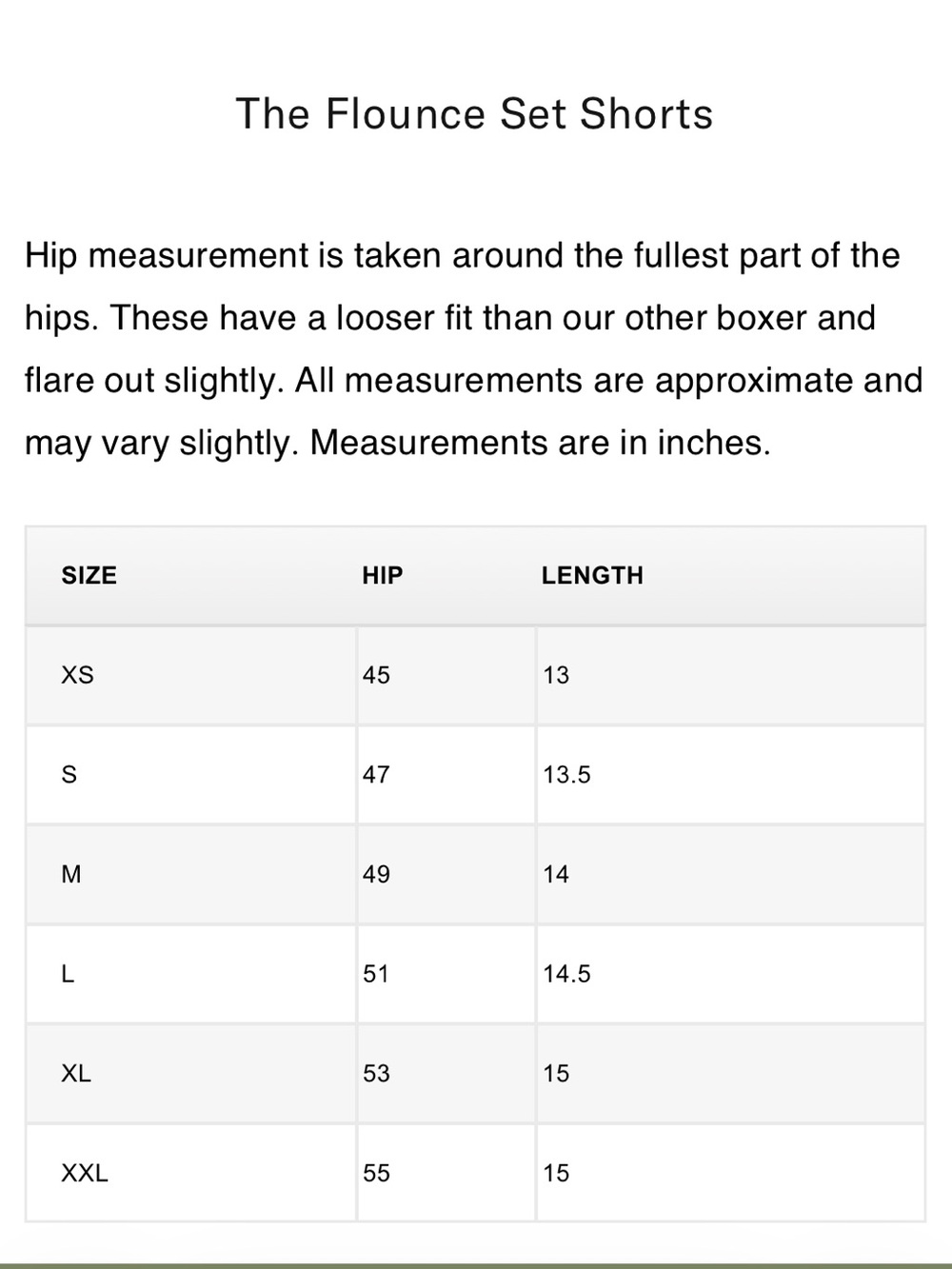Click length value 13.5 in S row
This screenshot has width=952, height=1269.
pyautogui.click(x=567, y=775)
